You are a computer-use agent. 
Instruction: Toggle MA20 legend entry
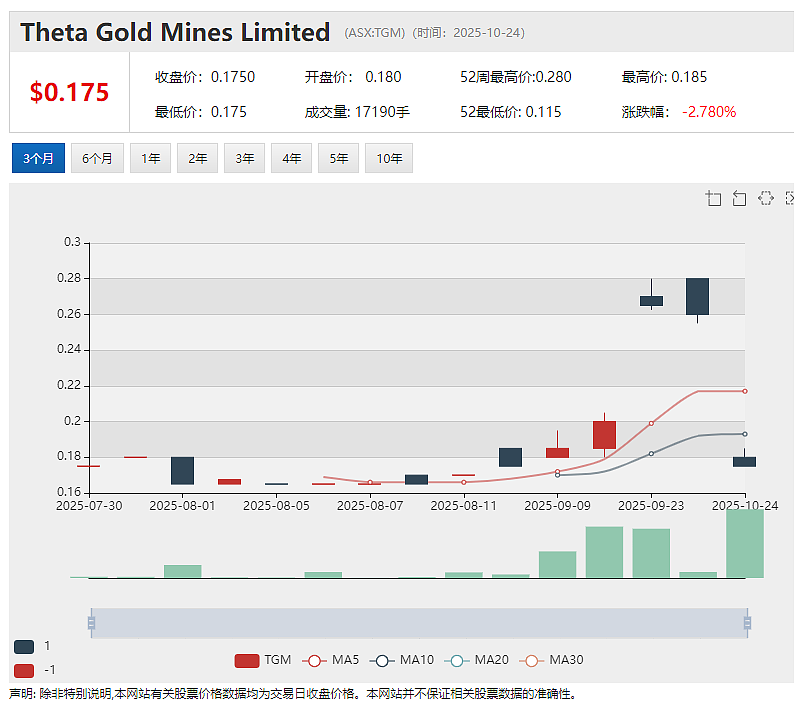[476, 660]
